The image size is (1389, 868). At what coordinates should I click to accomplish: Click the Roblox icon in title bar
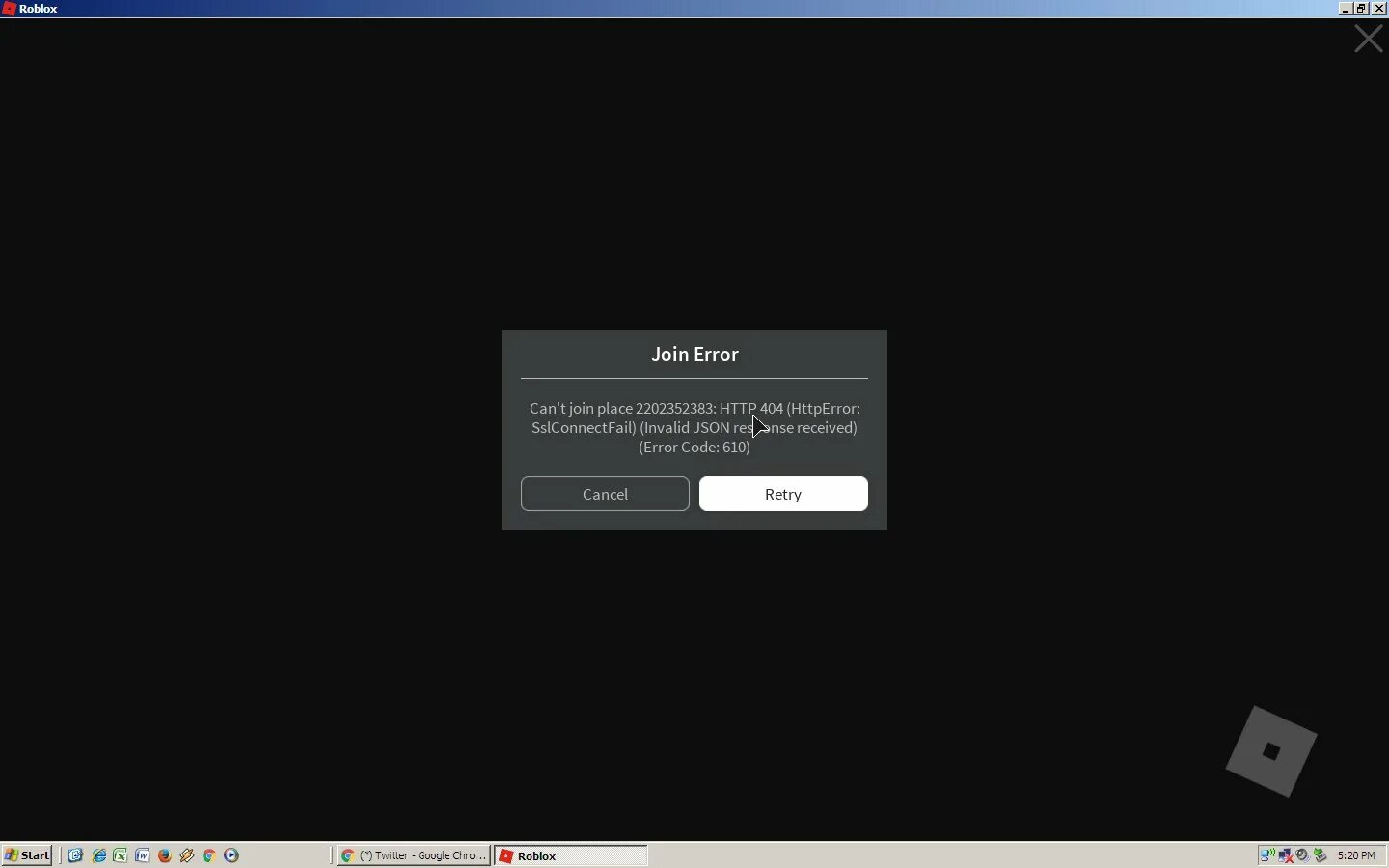point(9,9)
